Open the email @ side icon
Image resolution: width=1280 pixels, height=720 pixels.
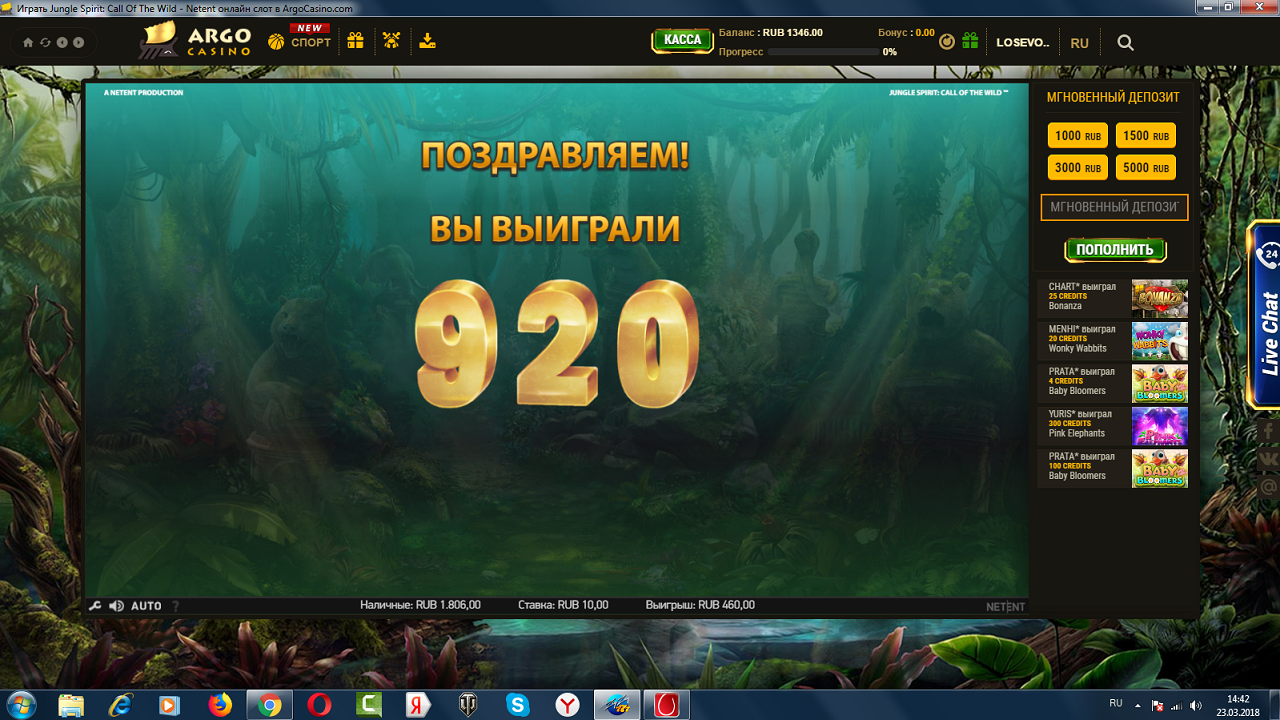1269,488
